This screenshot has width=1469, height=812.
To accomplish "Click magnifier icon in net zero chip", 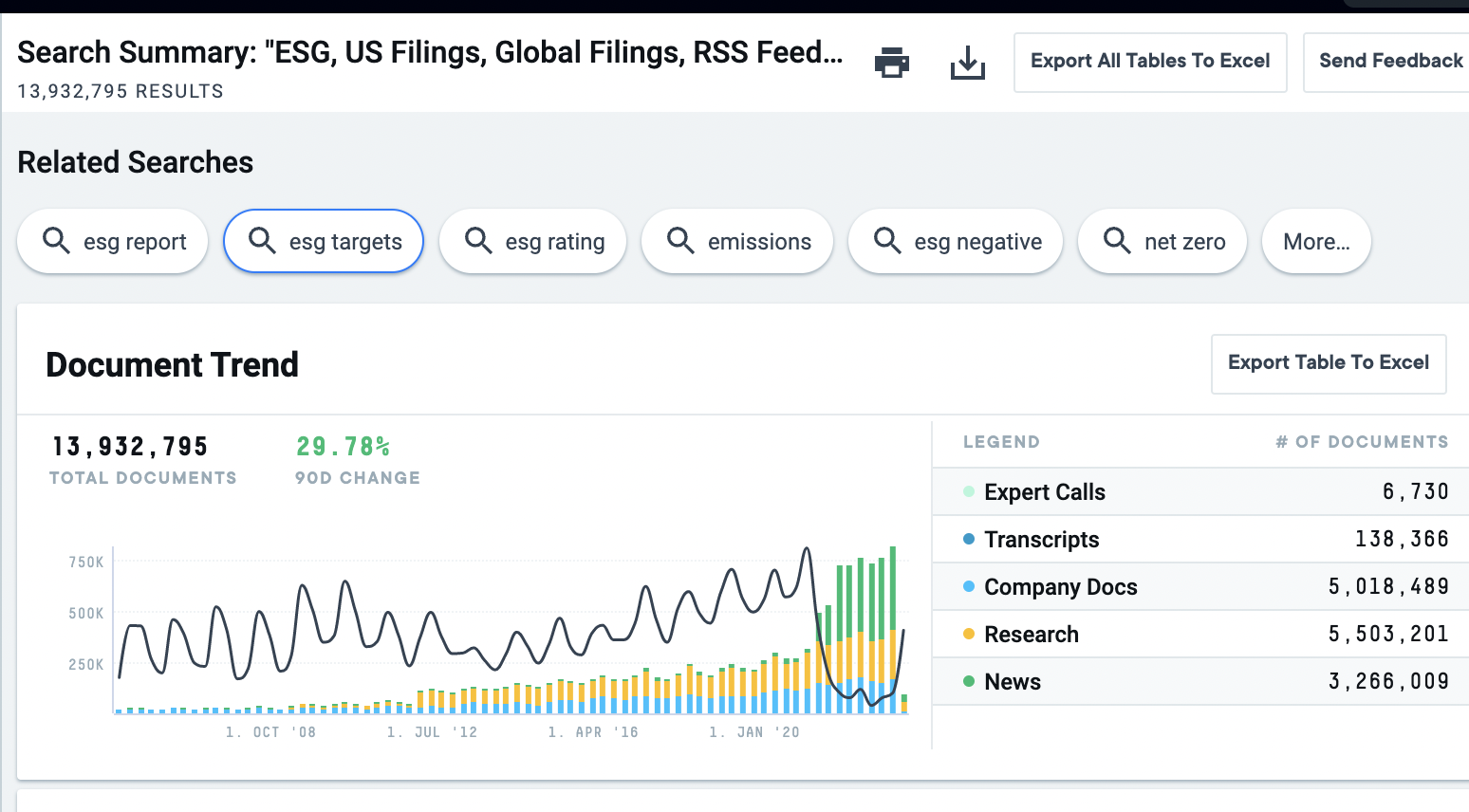I will point(1117,241).
